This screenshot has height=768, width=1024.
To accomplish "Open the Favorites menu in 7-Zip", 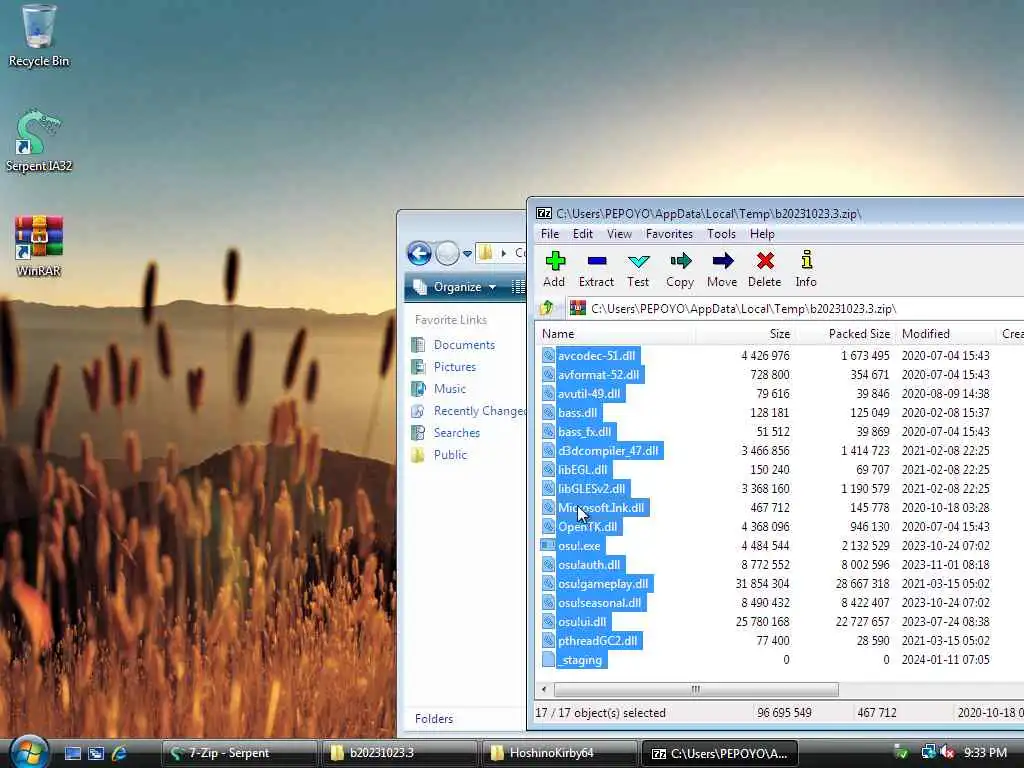I will [x=669, y=234].
